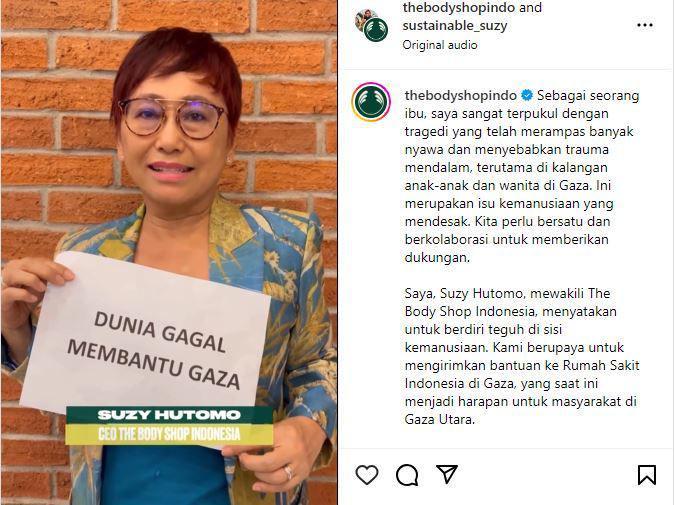This screenshot has width=674, height=505.
Task: Visit thebodyshopindo profile from header
Action: point(459,8)
